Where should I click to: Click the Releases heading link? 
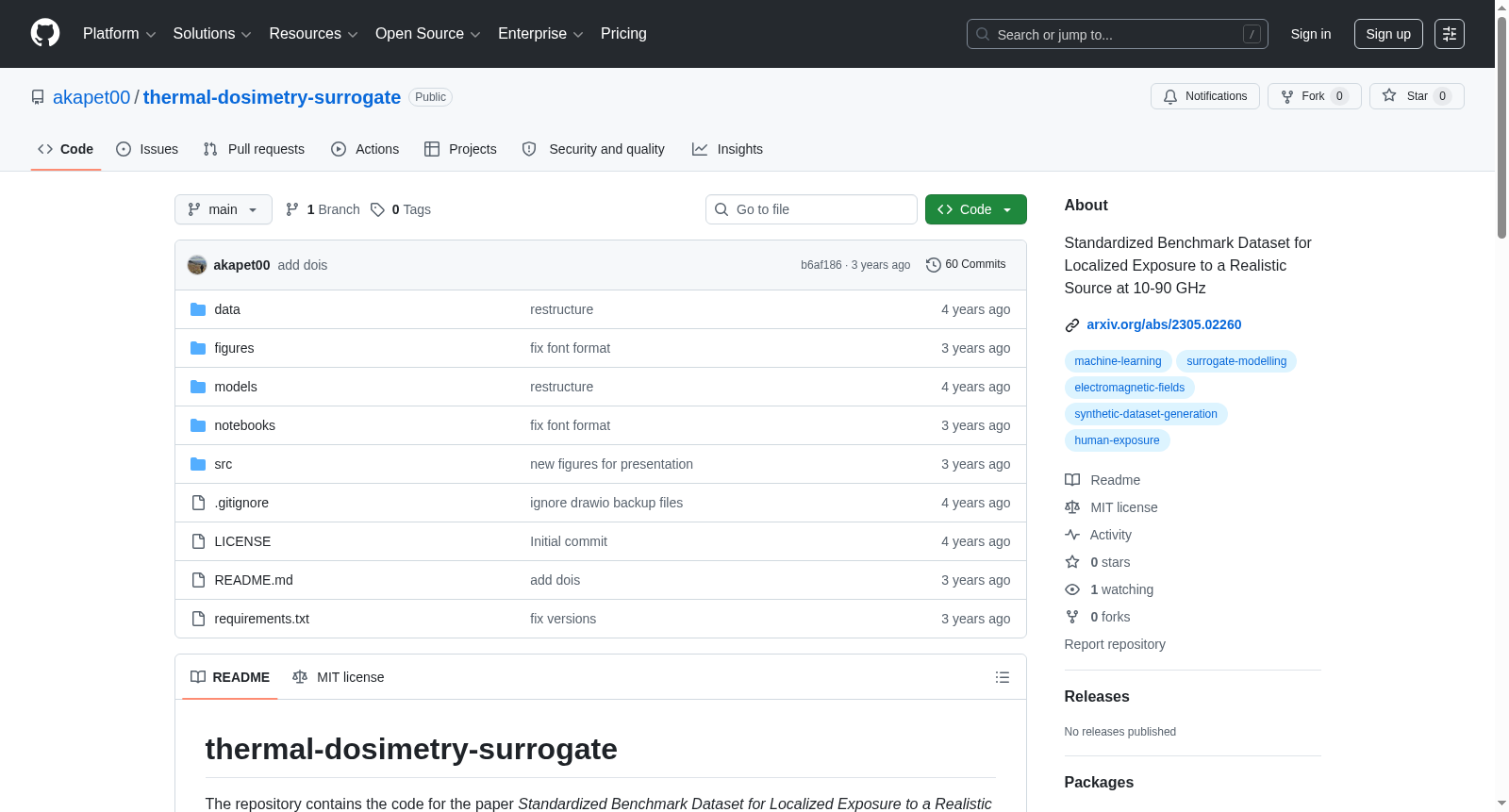1097,696
